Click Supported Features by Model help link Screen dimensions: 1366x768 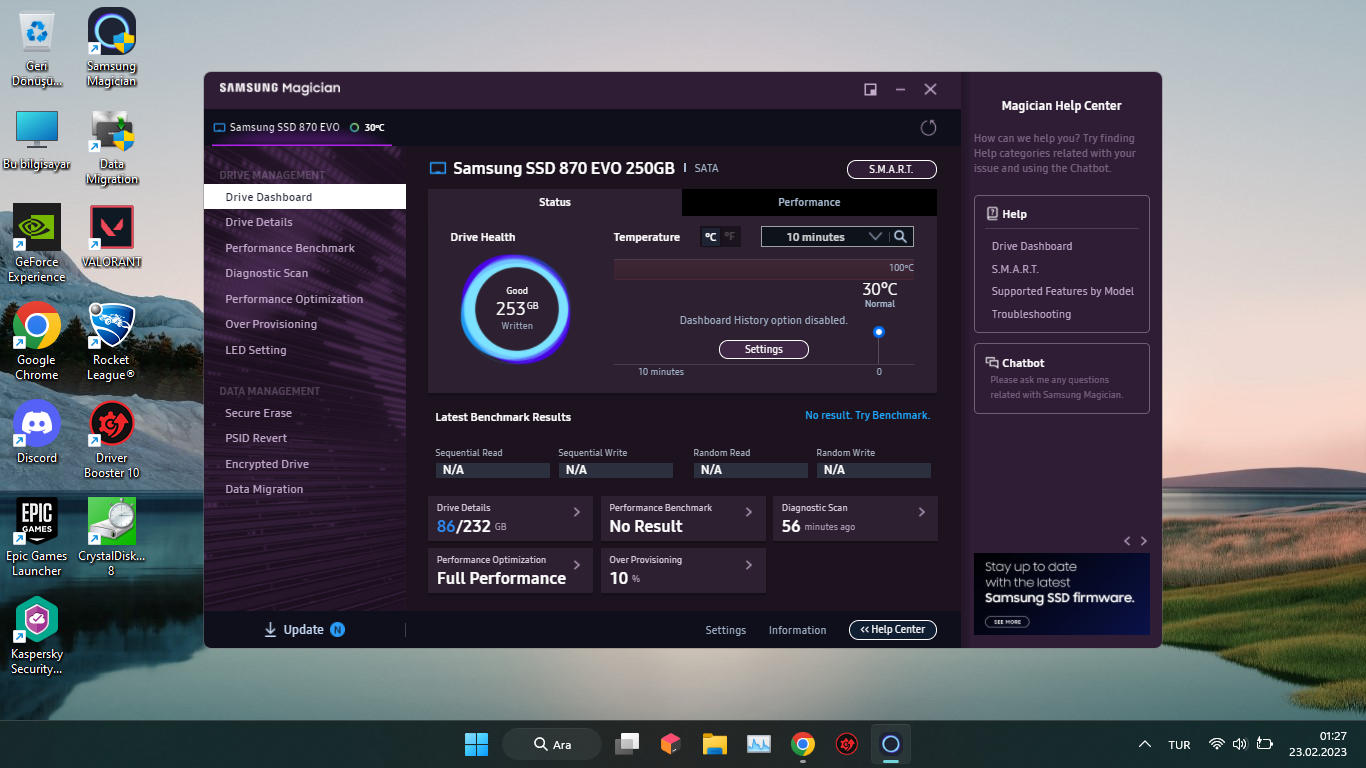point(1063,291)
